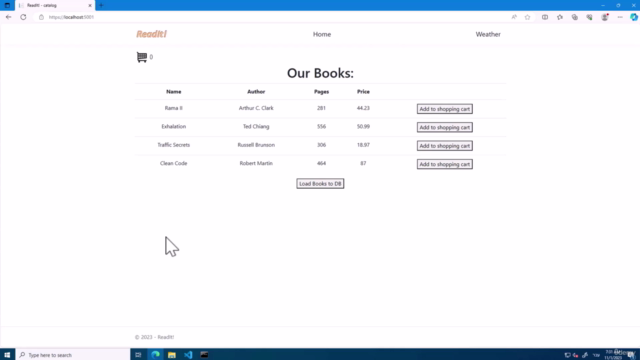Click author Ted Chiang

[x=256, y=127]
